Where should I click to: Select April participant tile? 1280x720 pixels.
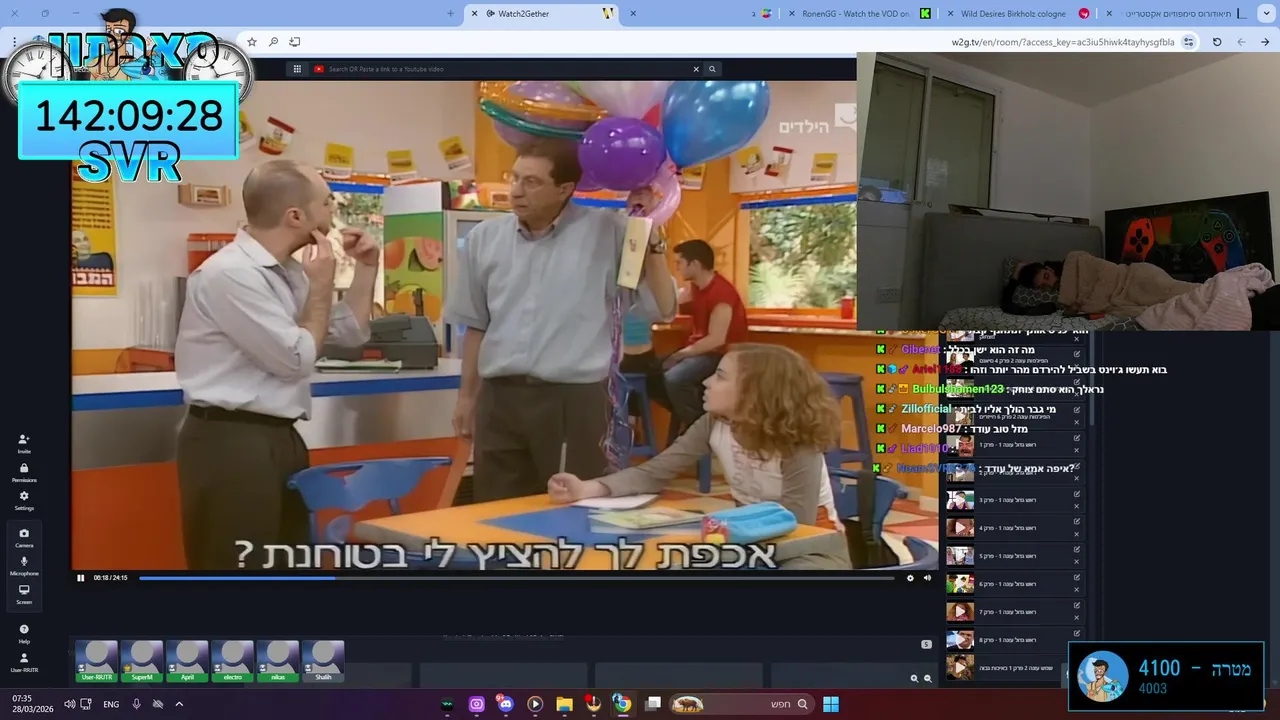[x=187, y=661]
